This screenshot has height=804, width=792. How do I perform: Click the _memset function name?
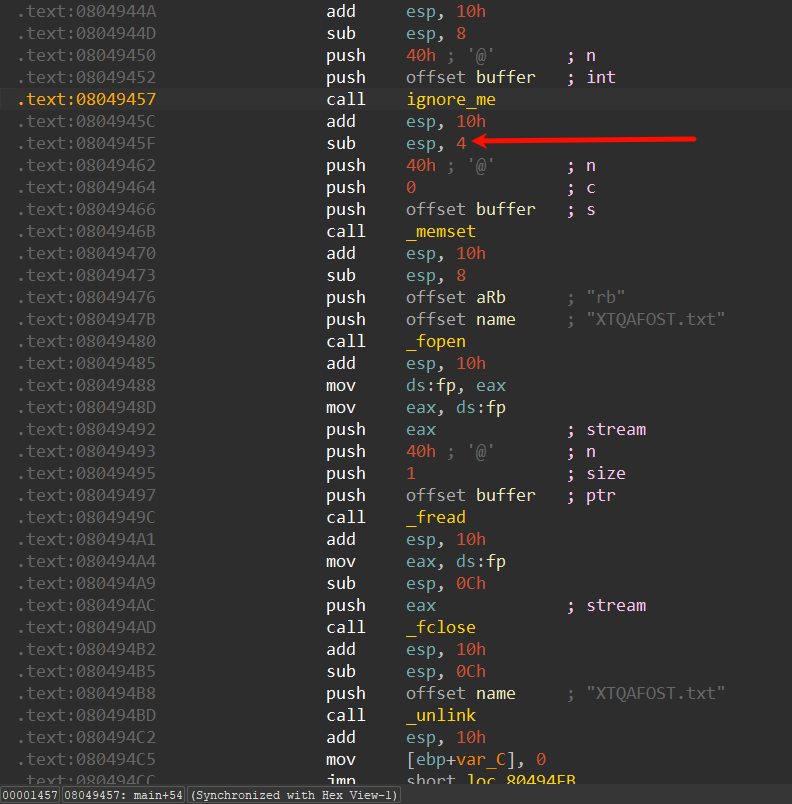(441, 231)
